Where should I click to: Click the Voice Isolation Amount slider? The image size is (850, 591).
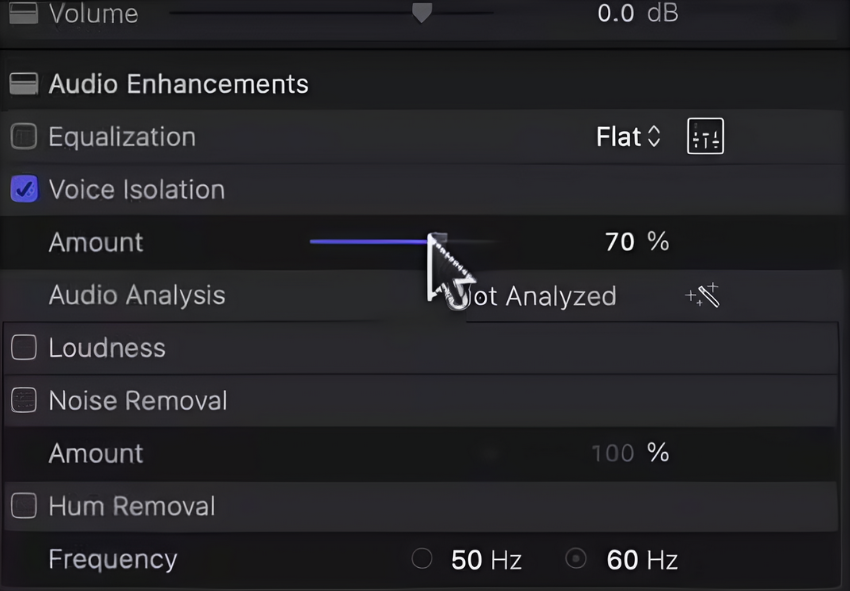point(400,241)
